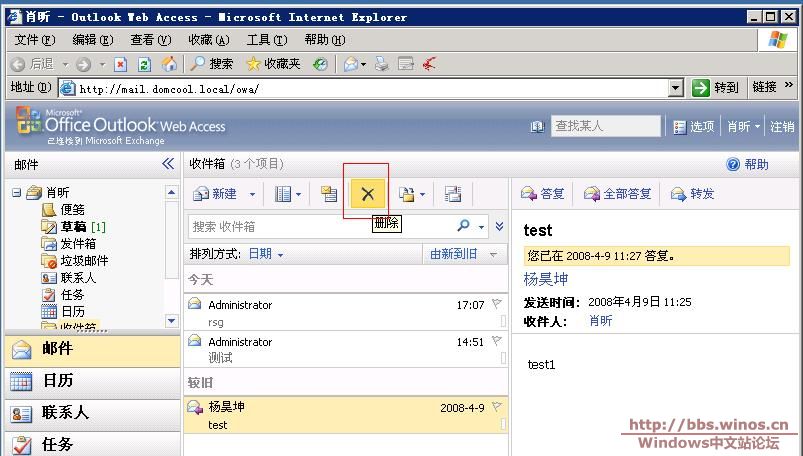This screenshot has height=456, width=803.
Task: Click the 全部答复 button
Action: pyautogui.click(x=618, y=194)
